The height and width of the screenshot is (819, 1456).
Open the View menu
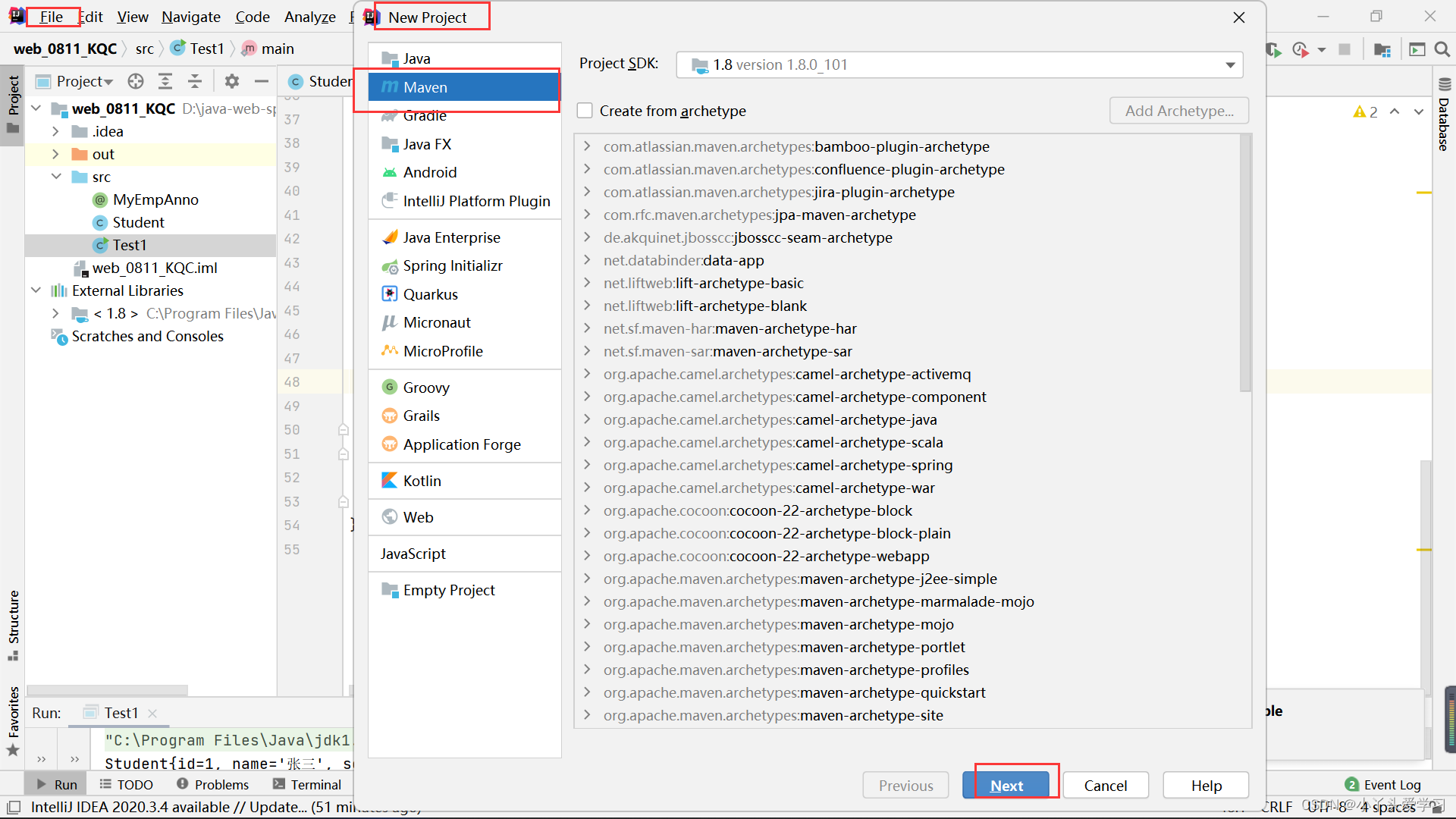(133, 17)
